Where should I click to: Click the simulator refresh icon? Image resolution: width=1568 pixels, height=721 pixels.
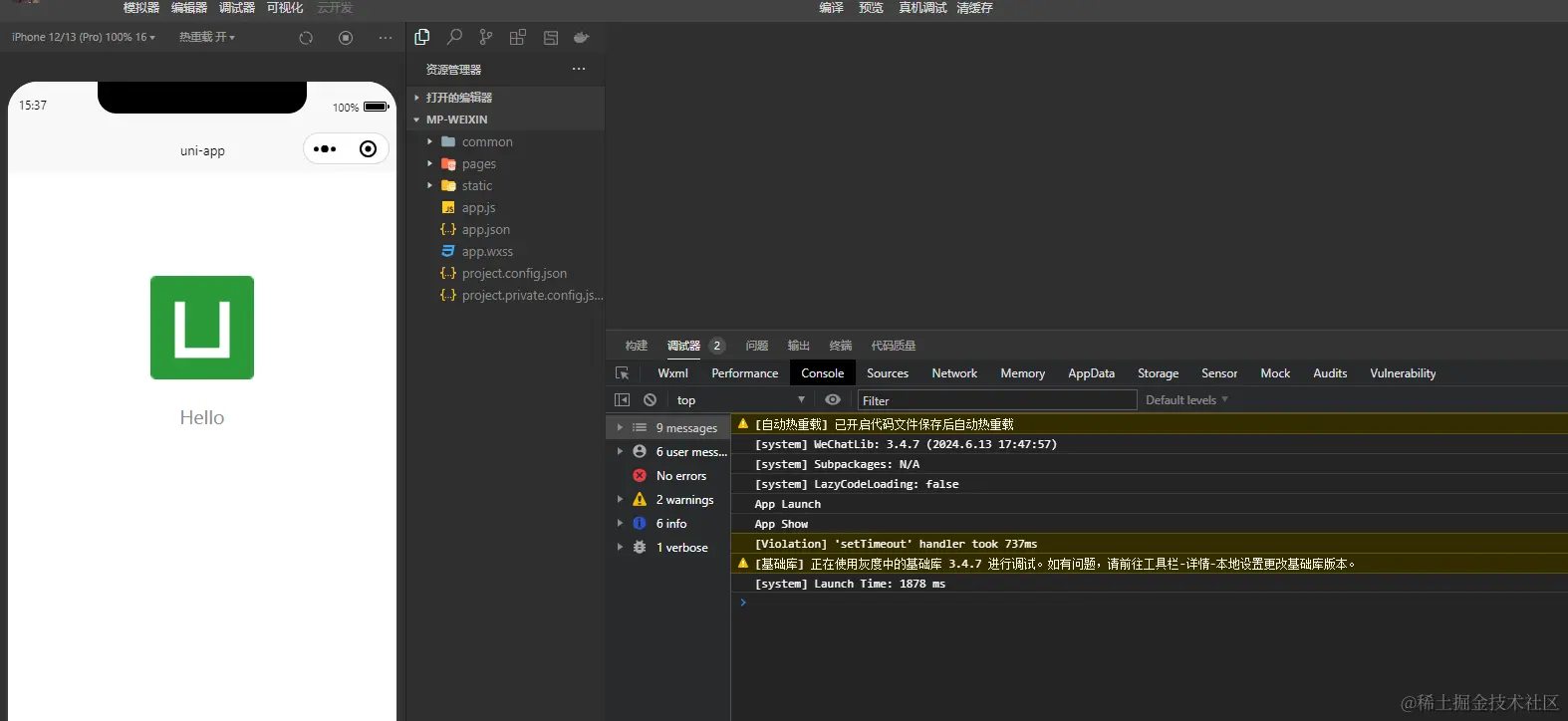pos(306,38)
